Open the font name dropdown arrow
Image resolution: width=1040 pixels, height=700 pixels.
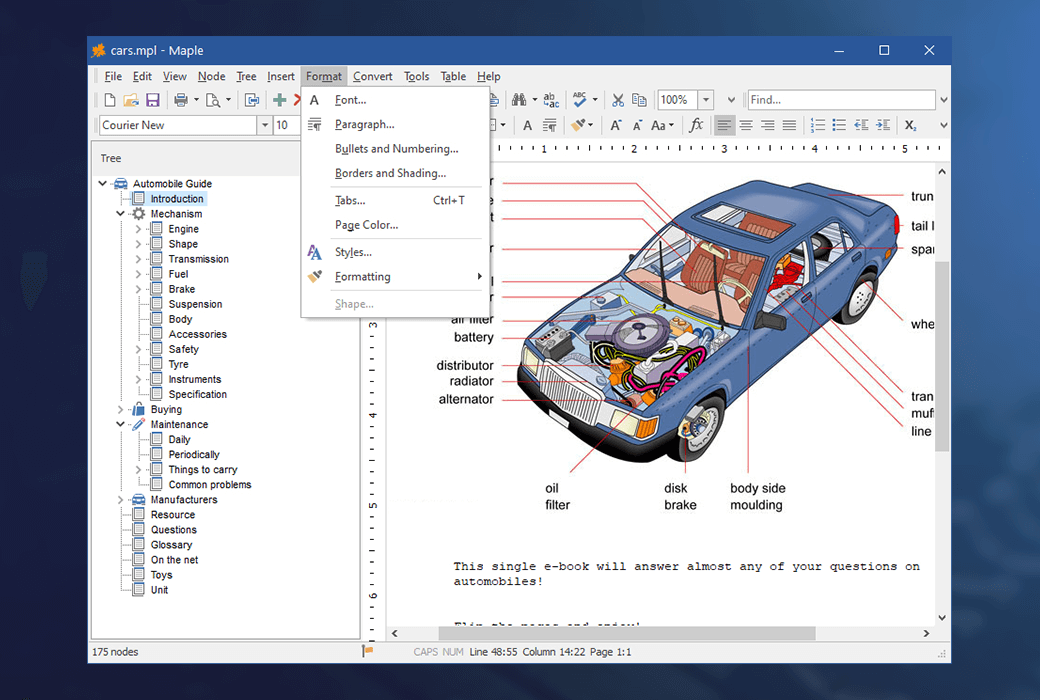[265, 125]
